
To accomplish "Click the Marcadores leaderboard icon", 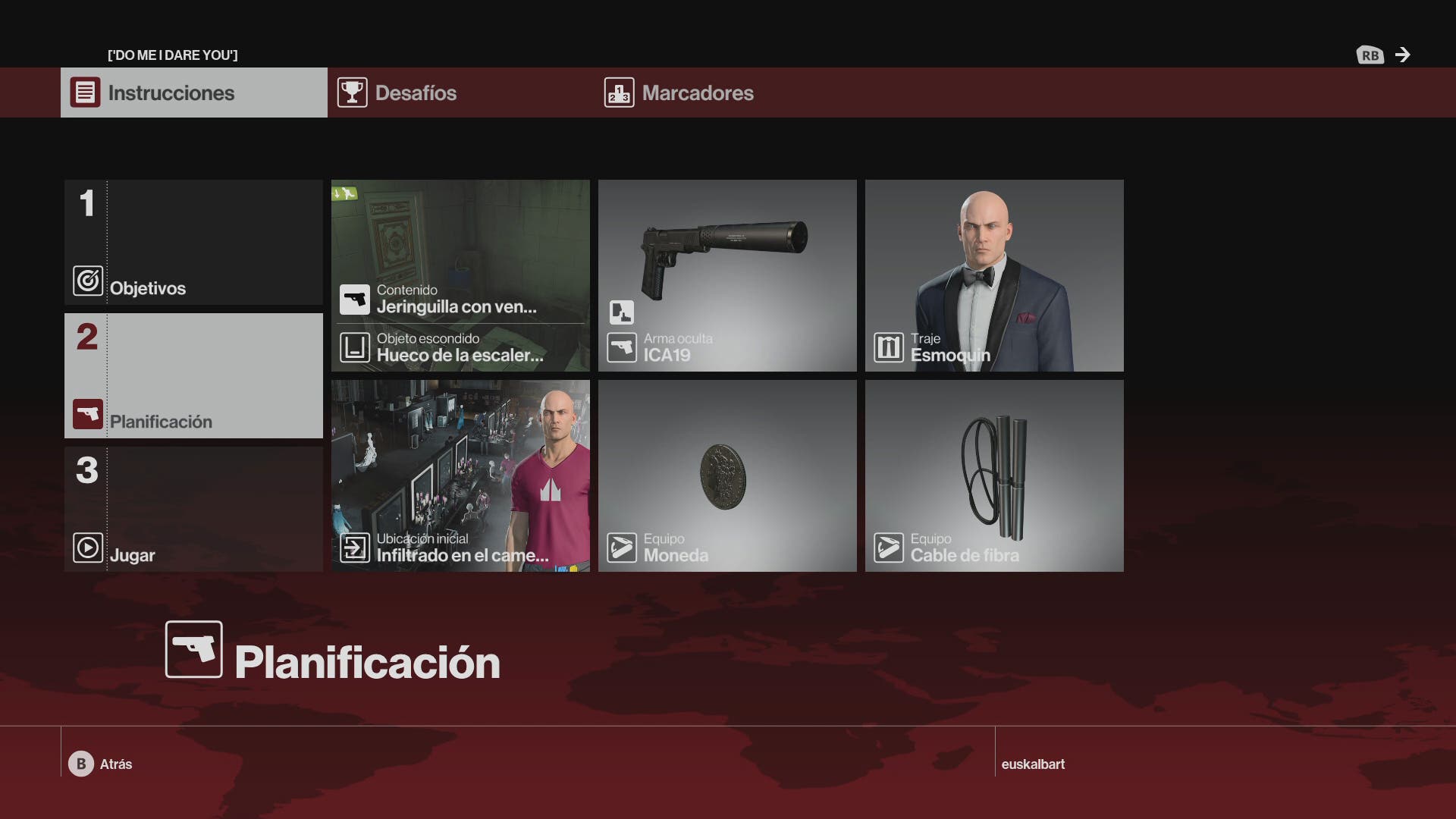I will coord(619,93).
